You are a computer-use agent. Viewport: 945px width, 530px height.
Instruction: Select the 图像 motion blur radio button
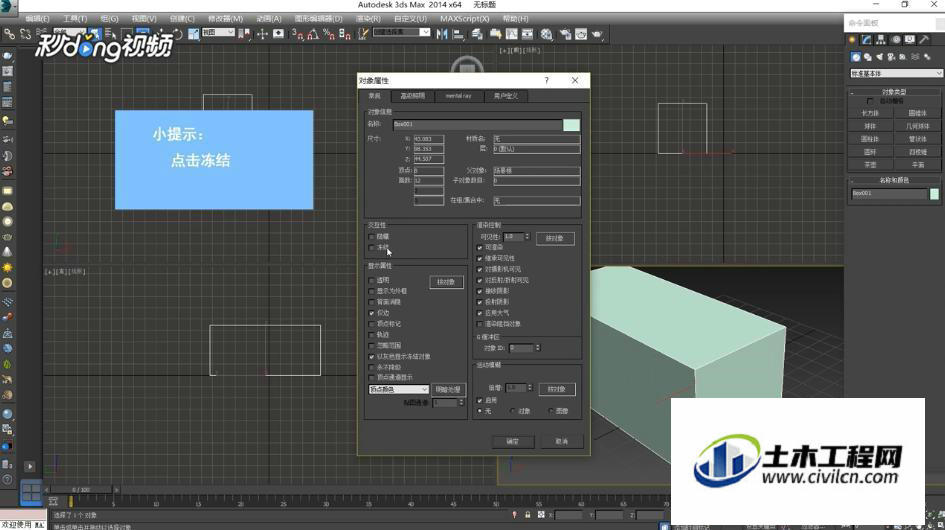(x=551, y=411)
